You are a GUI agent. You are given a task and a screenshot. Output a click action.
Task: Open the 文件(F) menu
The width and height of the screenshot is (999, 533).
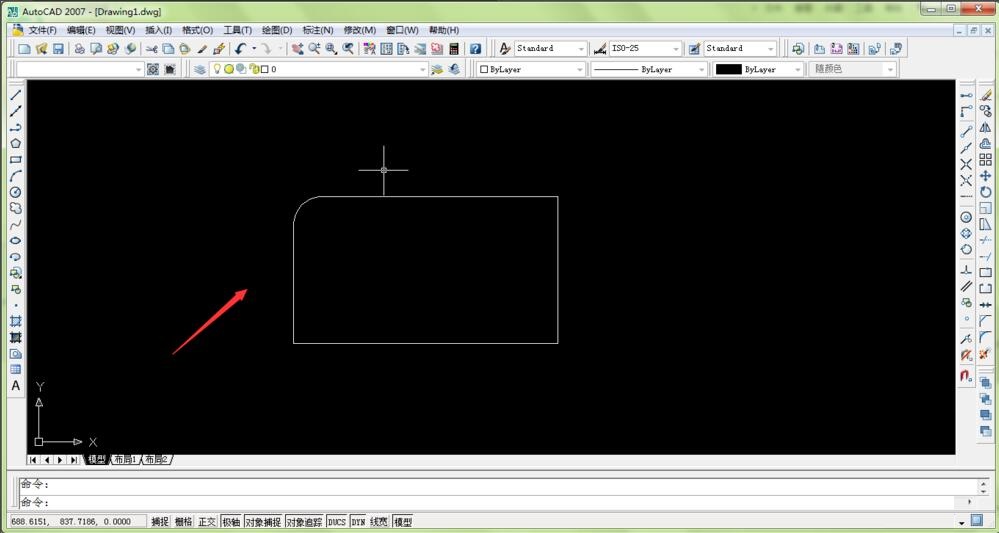[x=42, y=30]
